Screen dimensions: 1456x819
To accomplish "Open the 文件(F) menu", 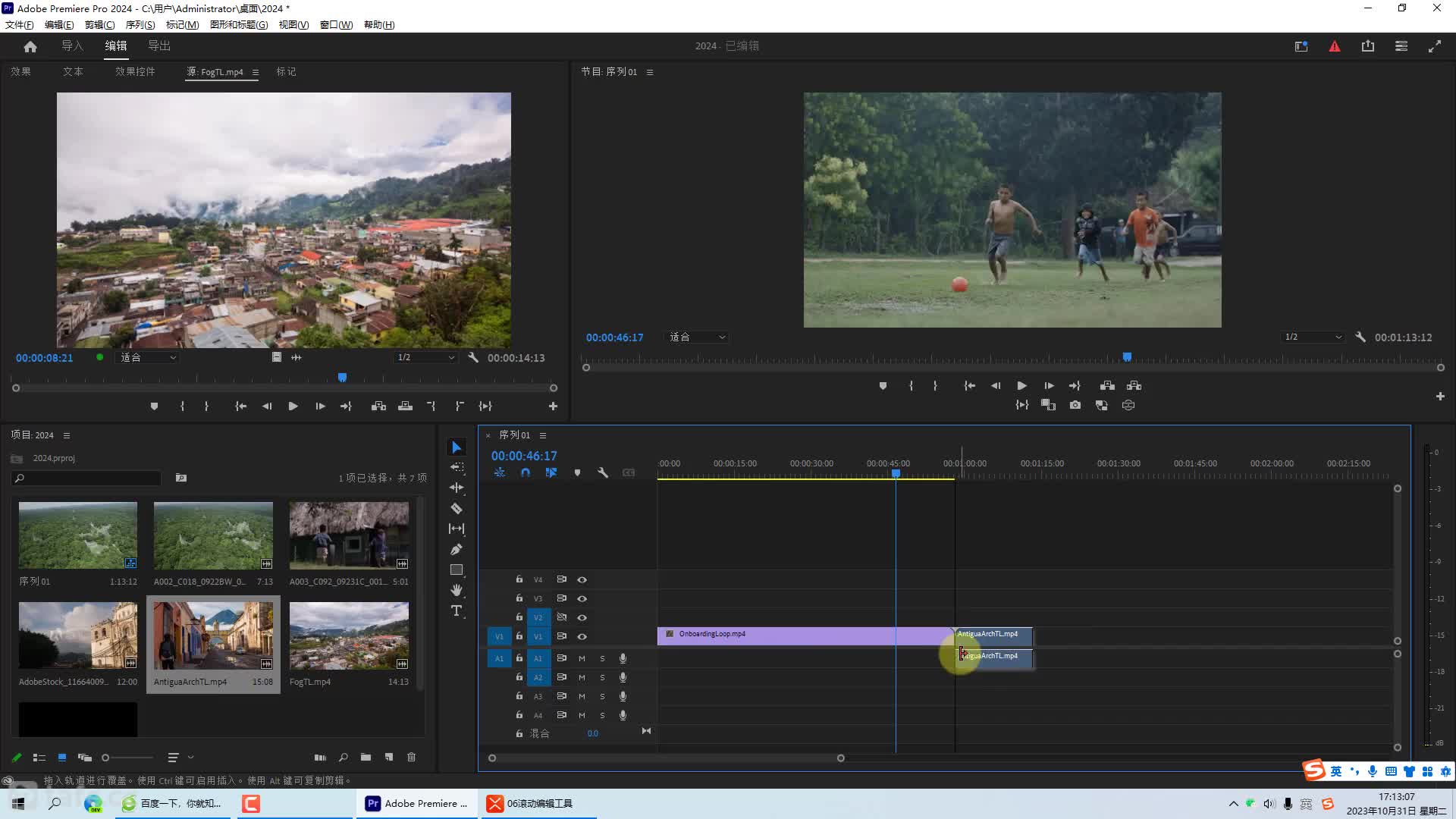I will (x=19, y=24).
